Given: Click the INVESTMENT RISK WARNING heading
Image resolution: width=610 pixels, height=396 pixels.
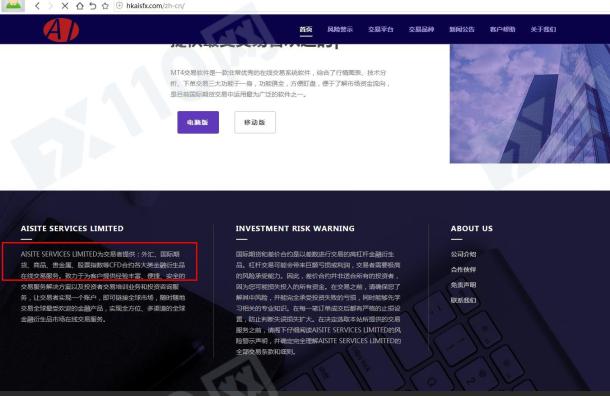Looking at the screenshot, I should pyautogui.click(x=295, y=229).
